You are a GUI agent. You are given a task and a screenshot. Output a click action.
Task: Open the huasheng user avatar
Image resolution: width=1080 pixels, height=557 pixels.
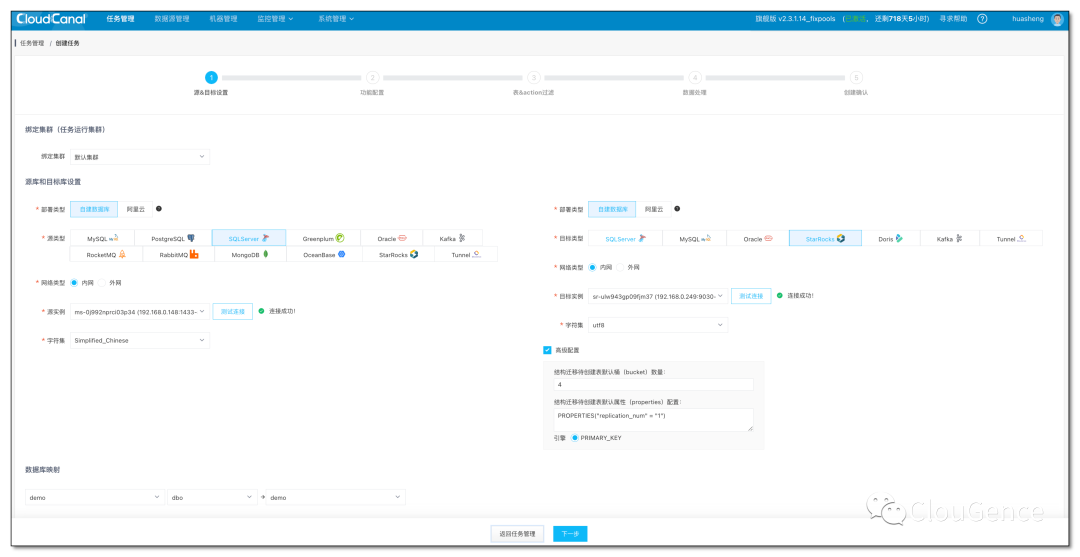1057,19
